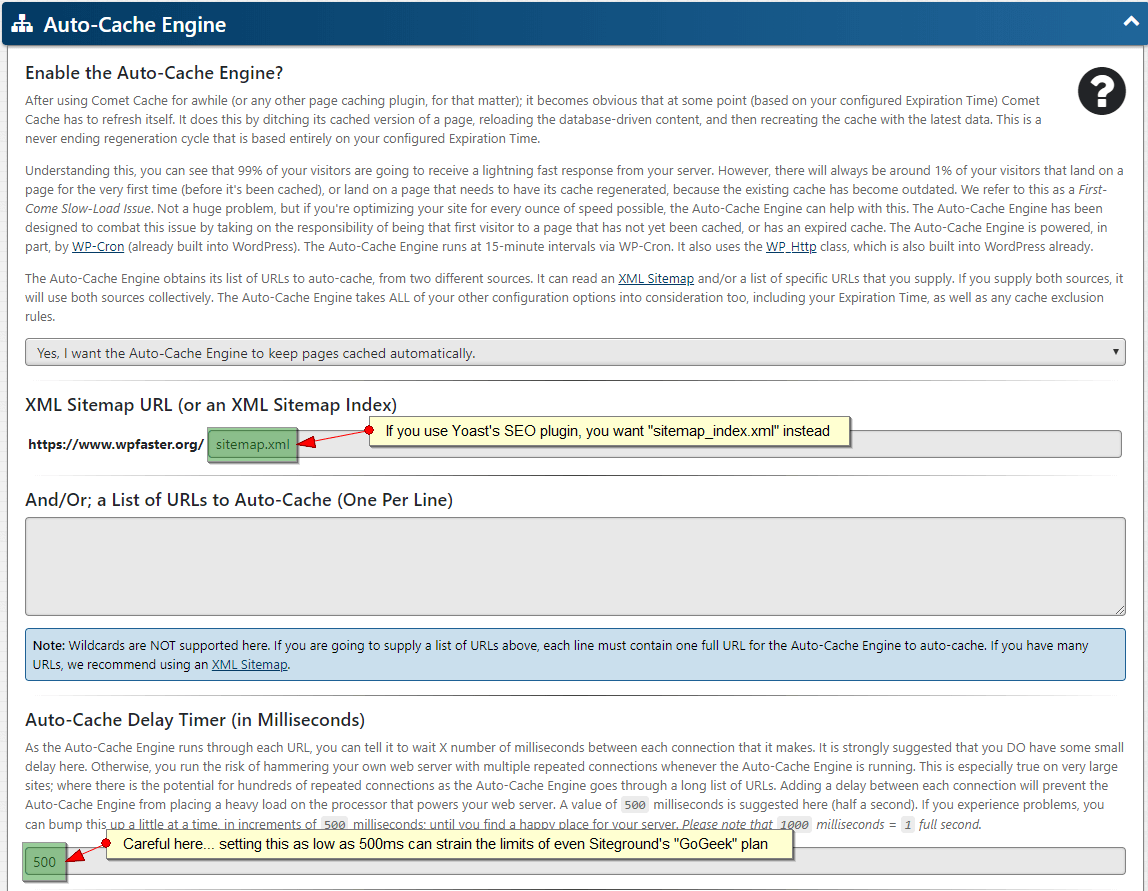Screen dimensions: 1148x891
Task: Open the Auto-Cache Engine enable dropdown
Action: [575, 352]
